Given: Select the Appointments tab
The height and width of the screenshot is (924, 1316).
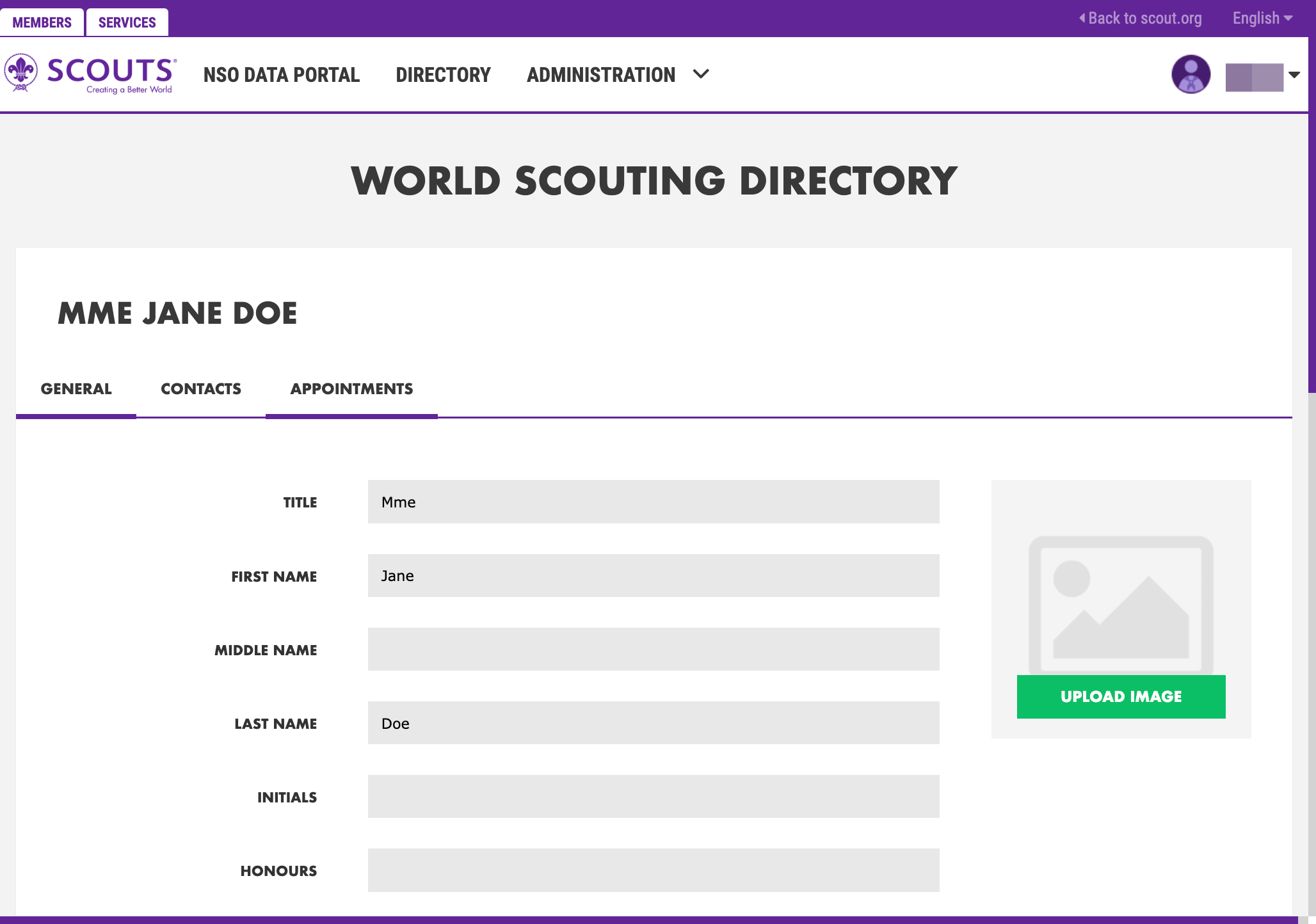Looking at the screenshot, I should (351, 389).
